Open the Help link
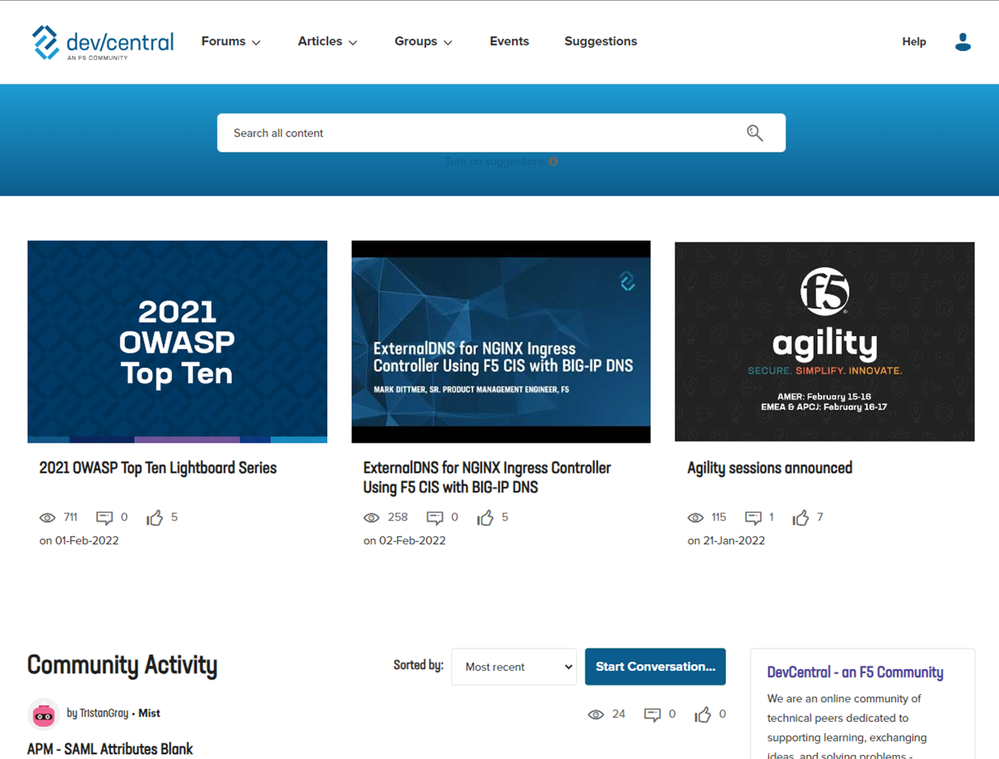 (x=914, y=42)
